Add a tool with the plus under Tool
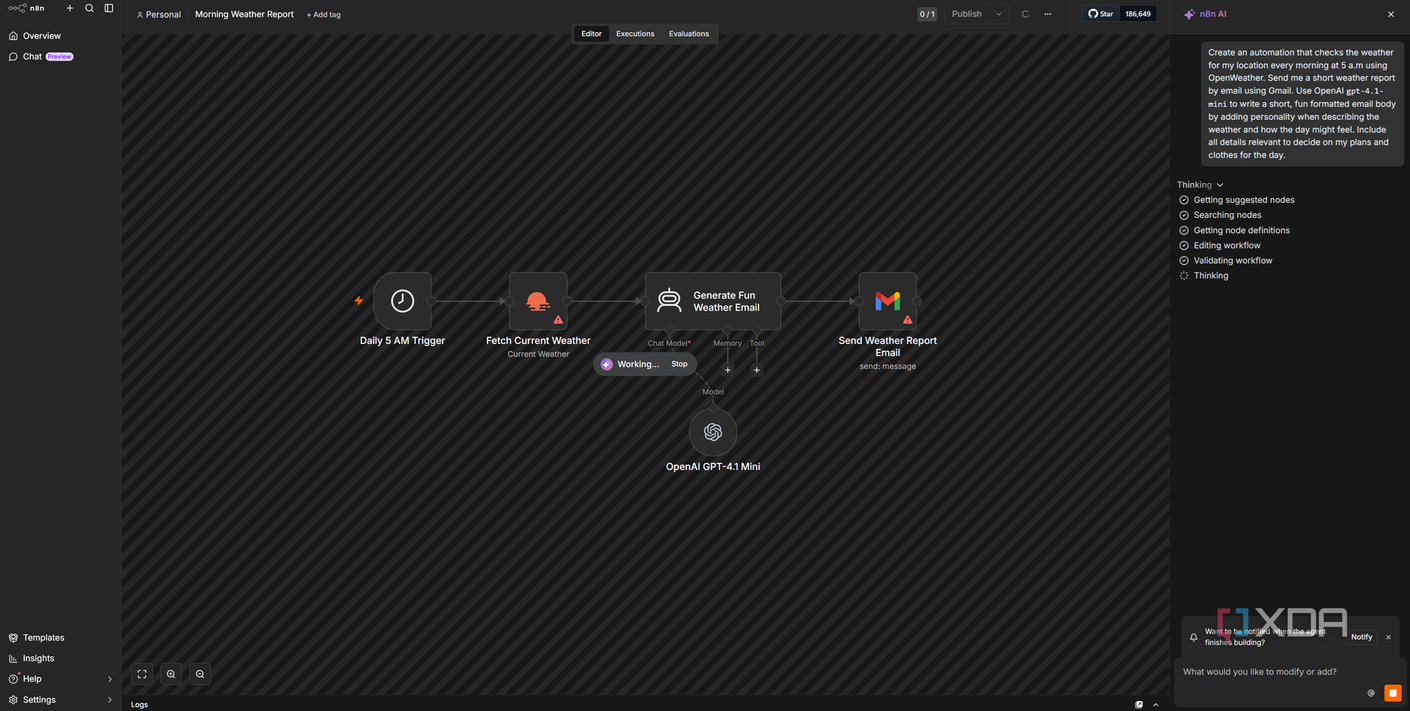 (757, 370)
